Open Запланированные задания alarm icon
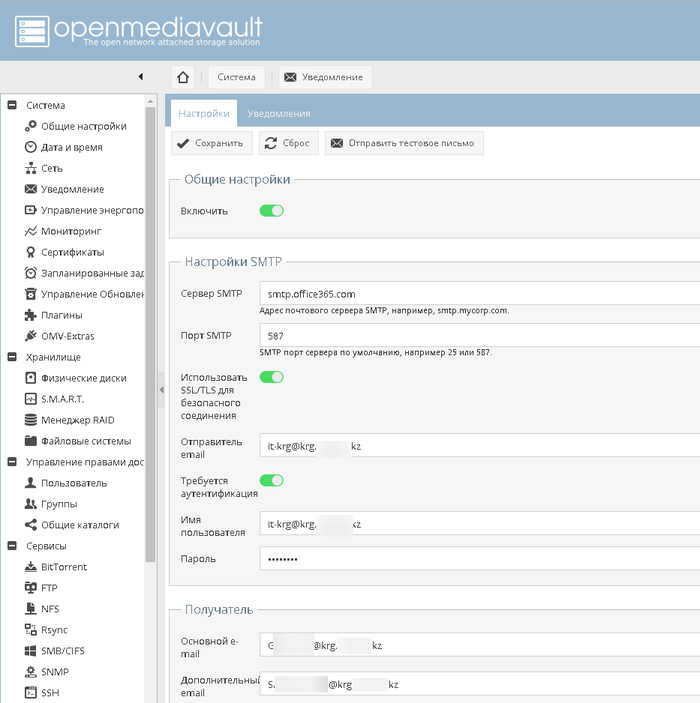The image size is (700, 703). click(30, 273)
